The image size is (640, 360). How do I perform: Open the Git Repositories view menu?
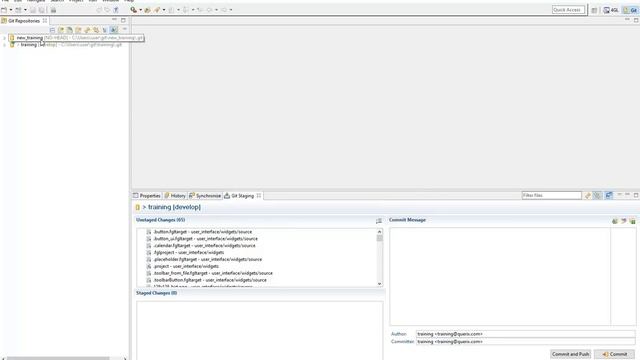tap(125, 29)
